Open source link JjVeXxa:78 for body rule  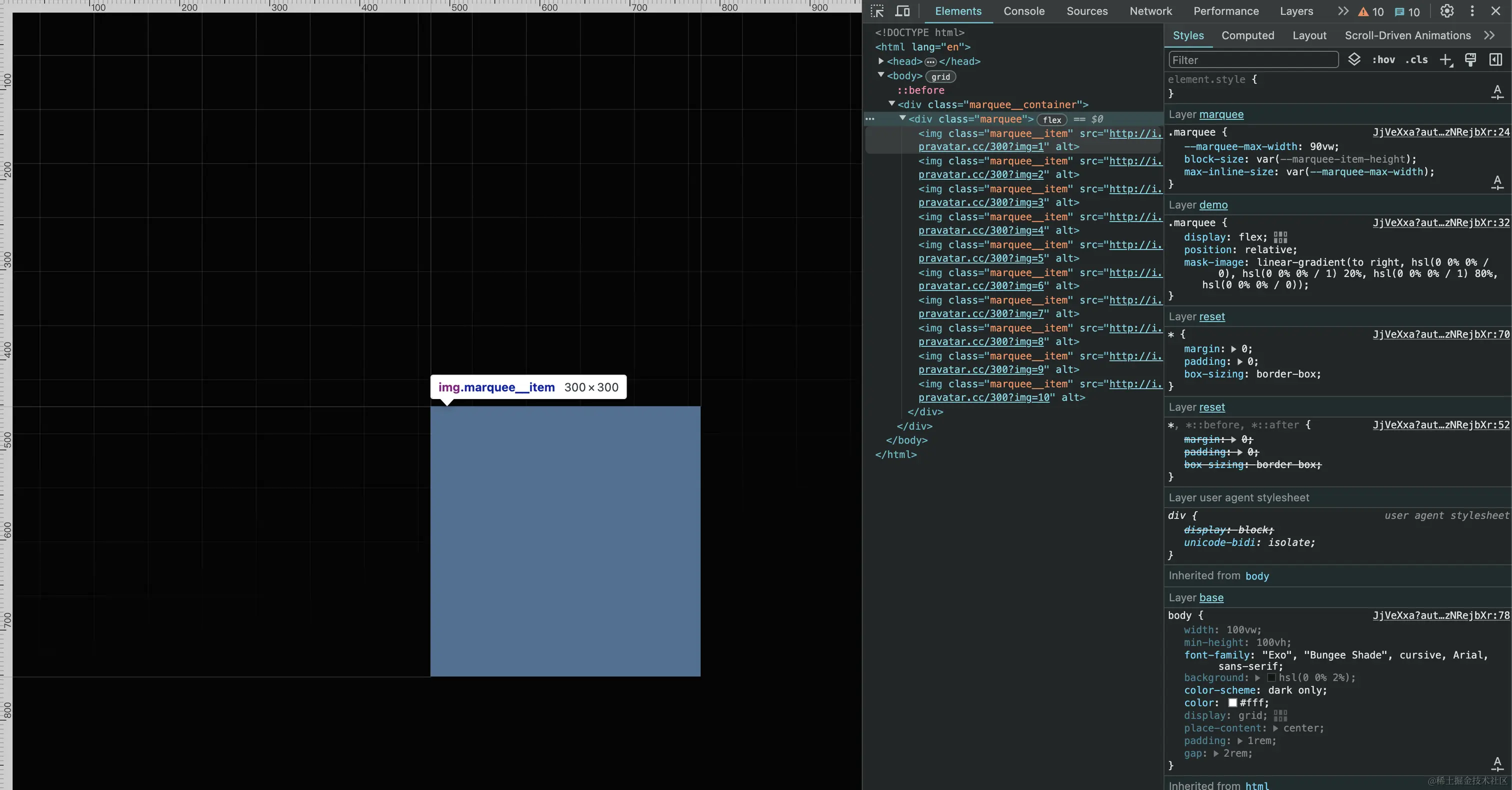1440,615
